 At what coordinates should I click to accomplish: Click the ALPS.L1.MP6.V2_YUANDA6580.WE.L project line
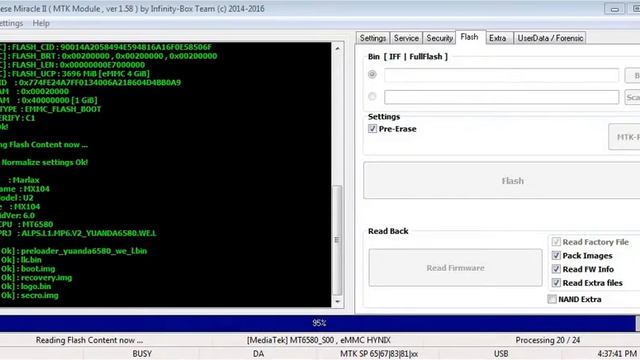pyautogui.click(x=78, y=233)
